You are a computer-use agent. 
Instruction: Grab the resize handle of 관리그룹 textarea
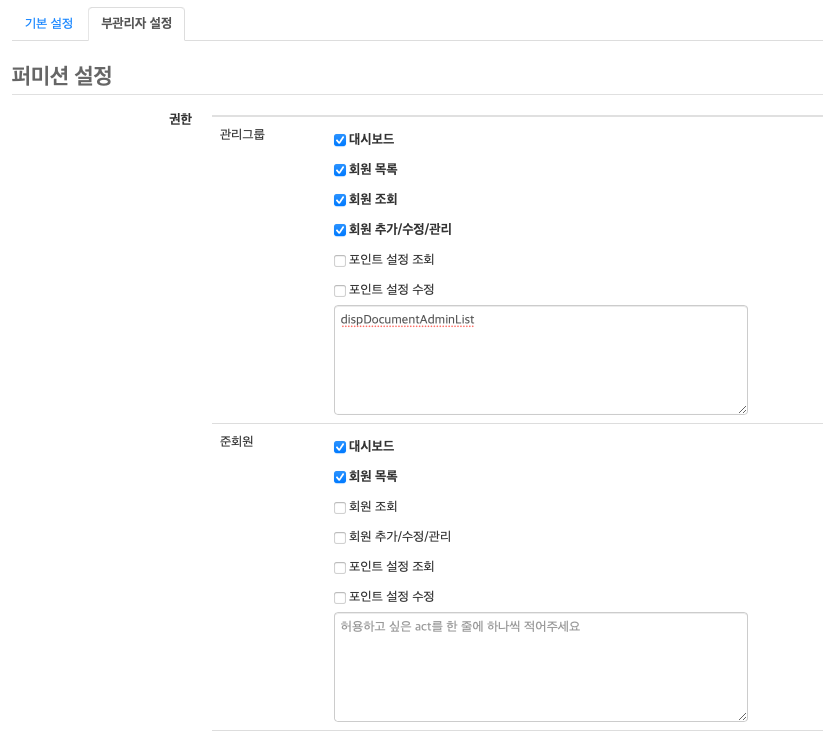point(742,409)
